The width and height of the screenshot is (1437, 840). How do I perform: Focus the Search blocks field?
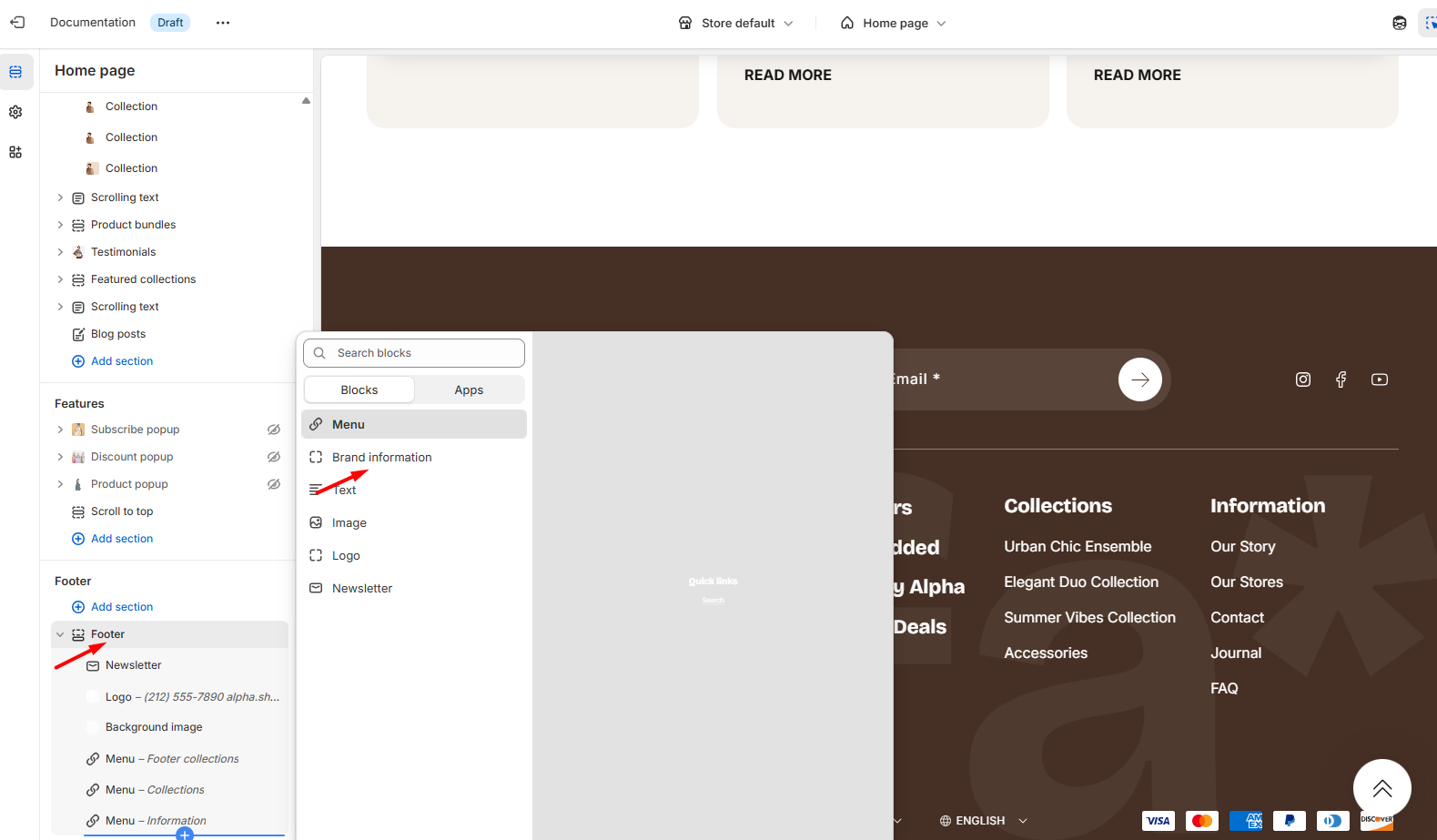[414, 353]
